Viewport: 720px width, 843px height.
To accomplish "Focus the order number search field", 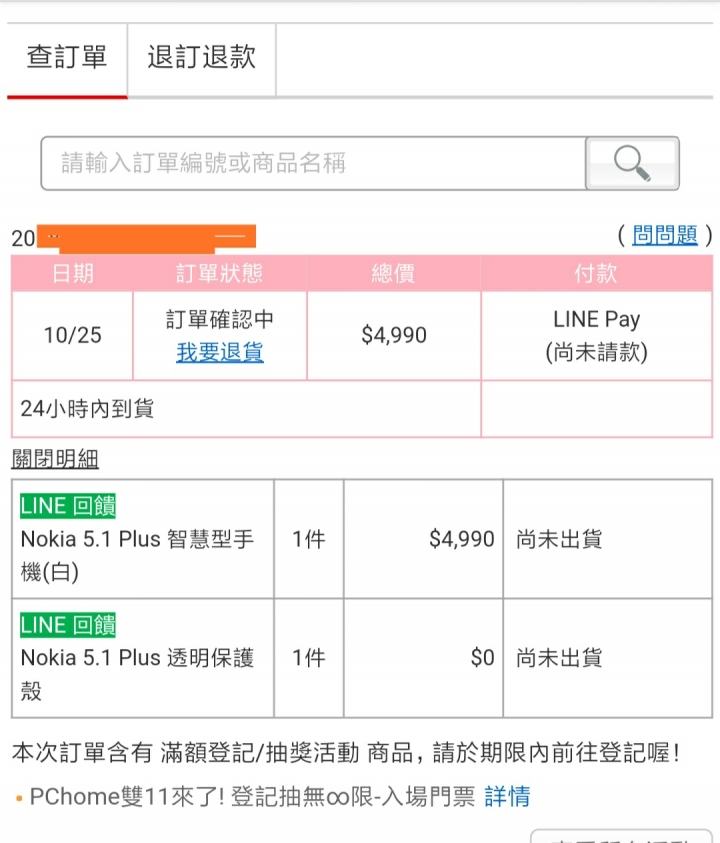I will point(313,163).
